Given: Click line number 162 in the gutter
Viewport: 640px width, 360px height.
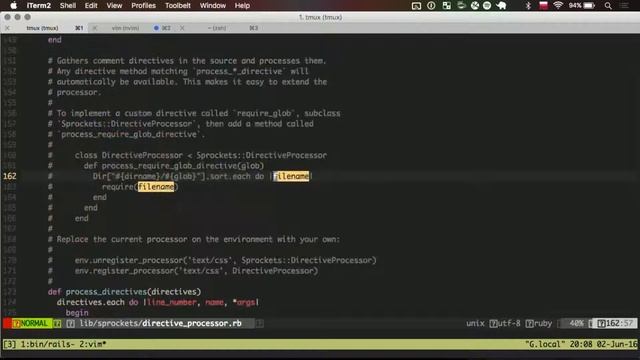Looking at the screenshot, I should pos(10,176).
